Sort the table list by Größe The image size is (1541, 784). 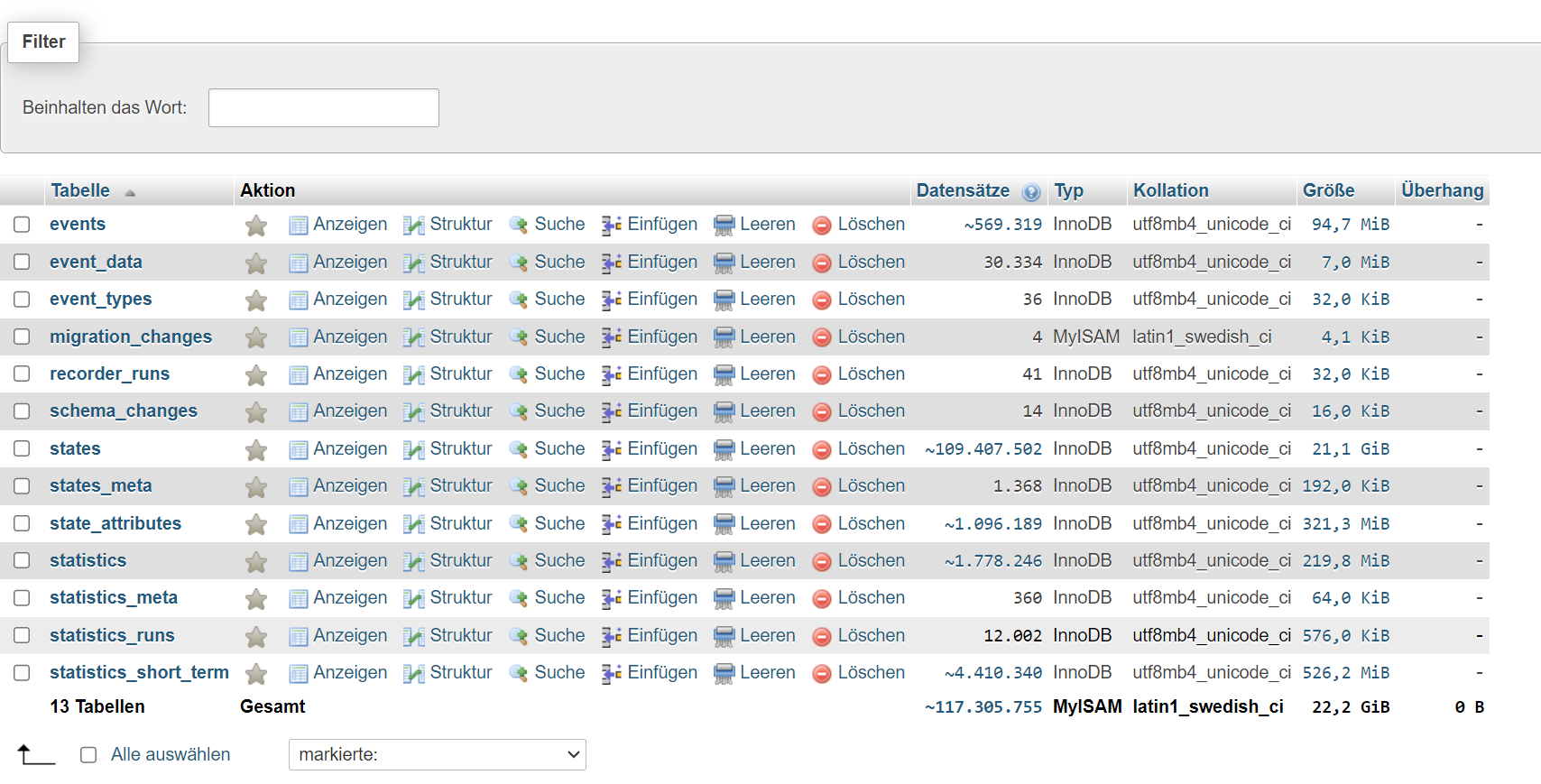pyautogui.click(x=1328, y=191)
